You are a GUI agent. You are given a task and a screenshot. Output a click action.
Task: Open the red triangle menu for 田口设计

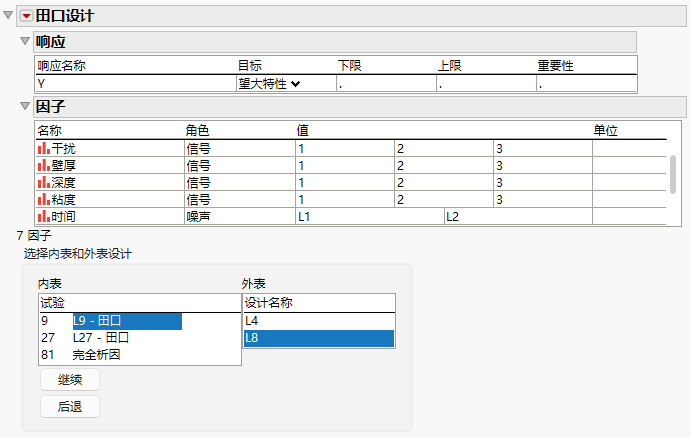click(x=26, y=16)
